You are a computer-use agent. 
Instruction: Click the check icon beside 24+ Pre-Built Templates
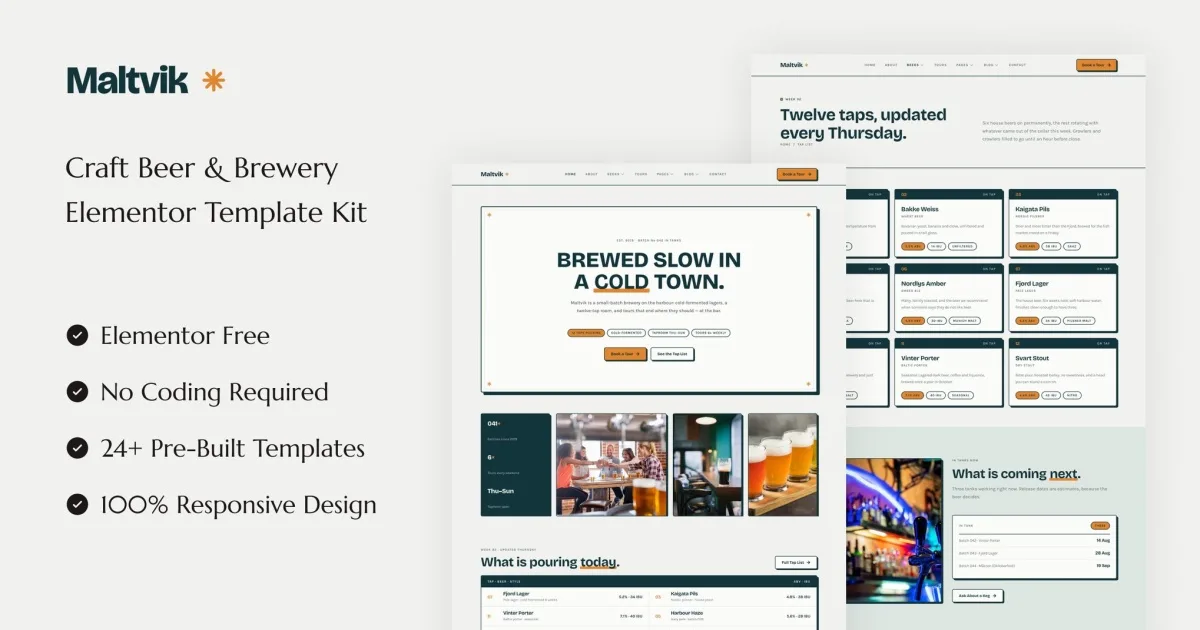77,448
